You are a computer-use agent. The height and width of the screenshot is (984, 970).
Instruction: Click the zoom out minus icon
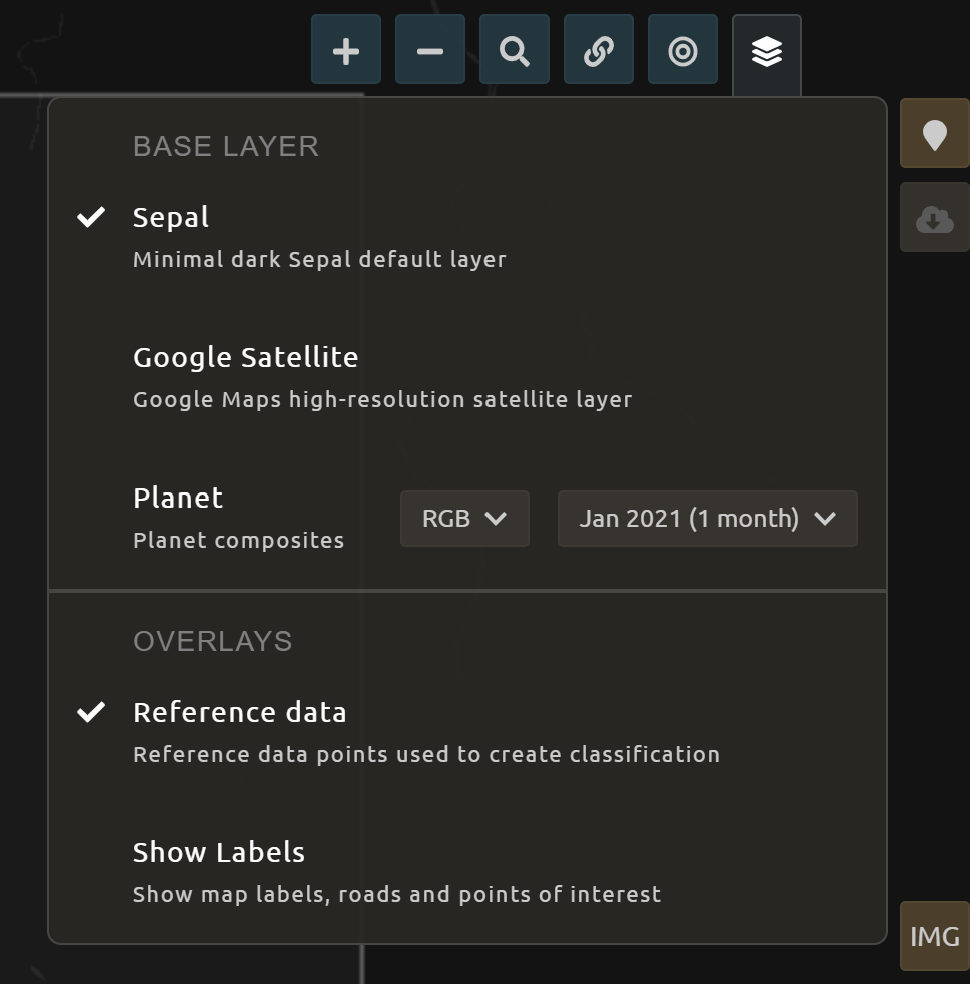pyautogui.click(x=430, y=51)
